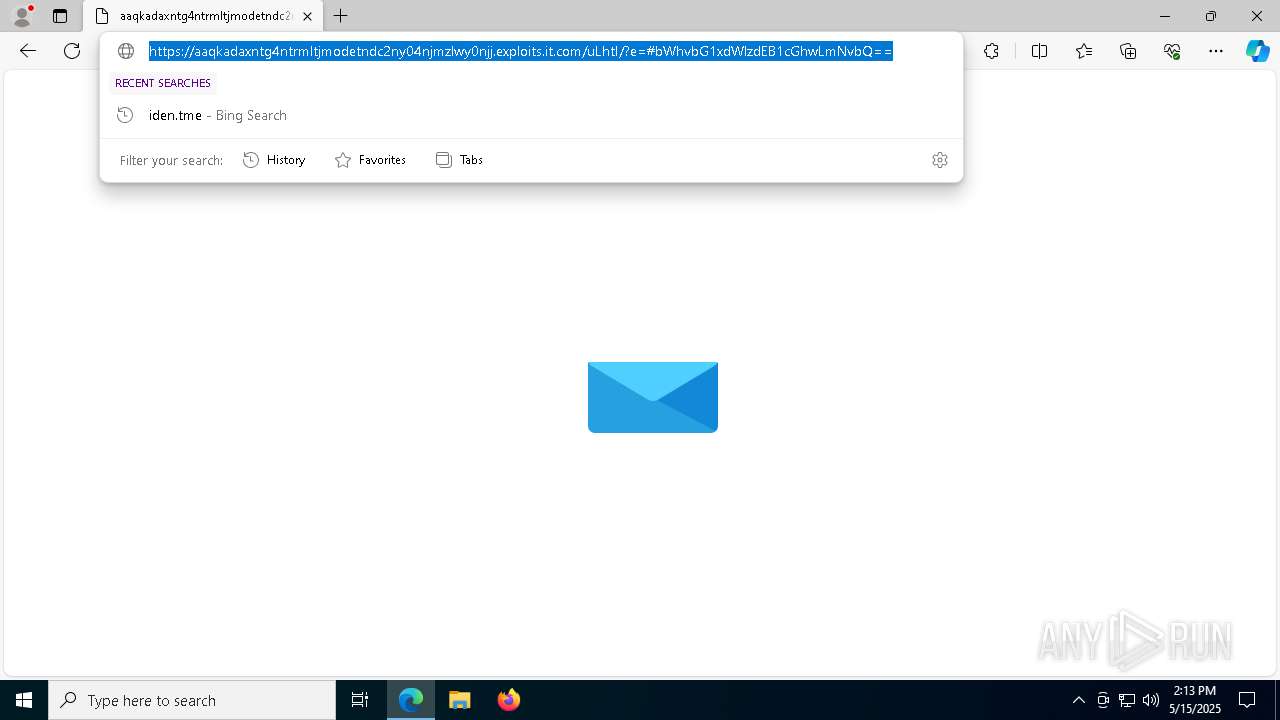Viewport: 1280px width, 720px height.
Task: Open the Collections icon
Action: click(x=1128, y=51)
